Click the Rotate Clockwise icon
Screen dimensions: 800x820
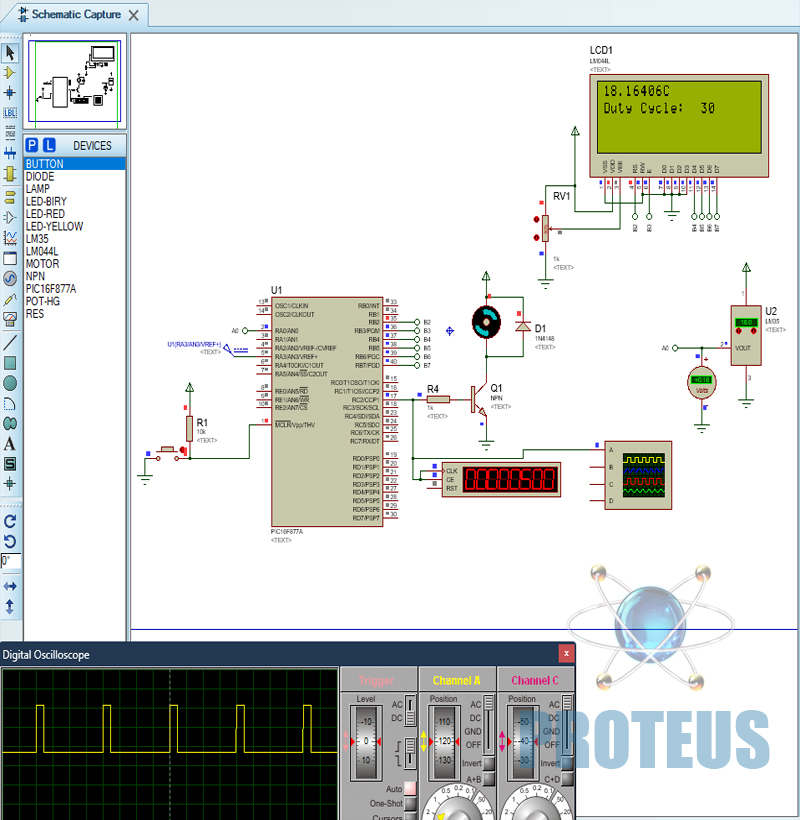10,521
